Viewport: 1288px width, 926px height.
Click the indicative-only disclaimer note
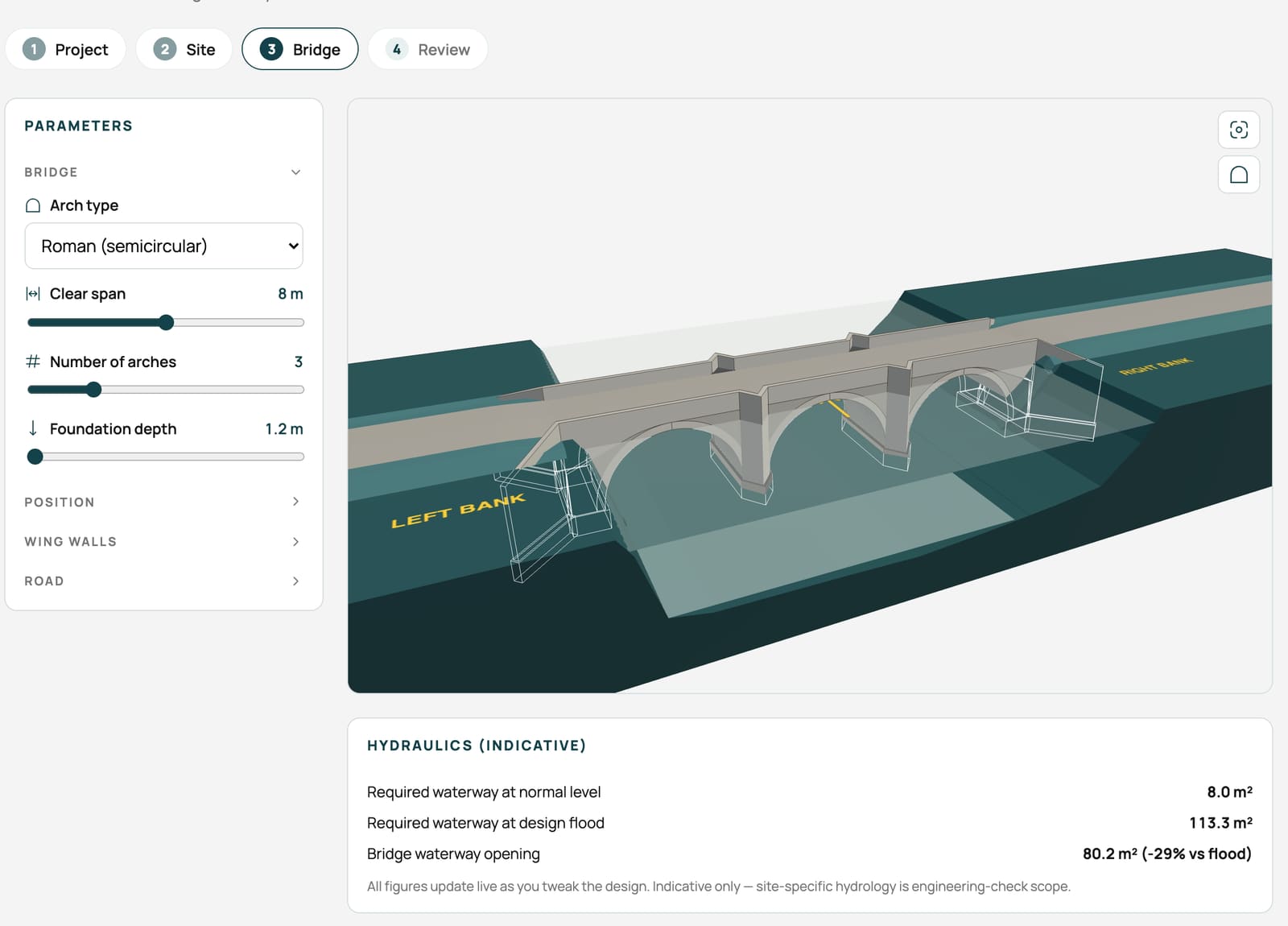[719, 887]
